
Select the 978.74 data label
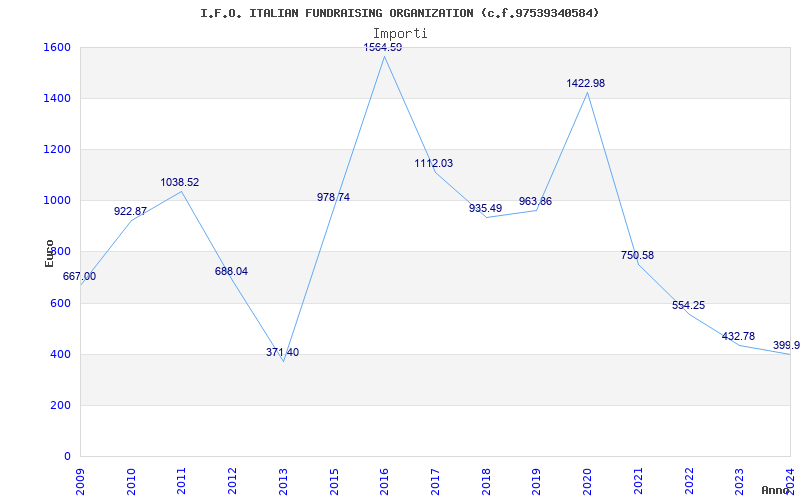[333, 197]
